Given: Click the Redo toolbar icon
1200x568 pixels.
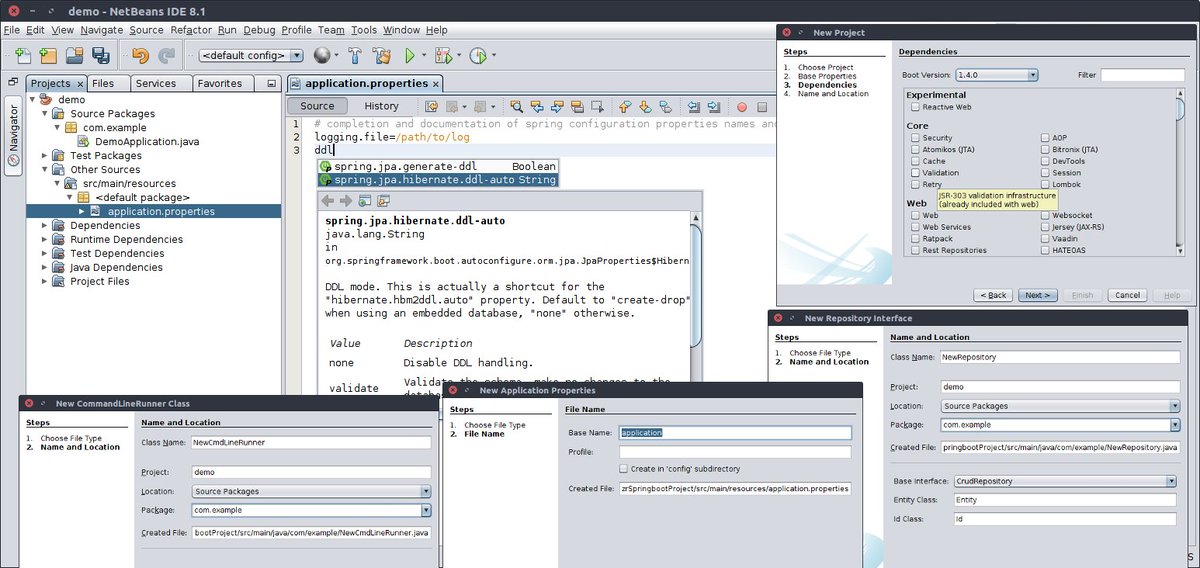Looking at the screenshot, I should pos(166,55).
